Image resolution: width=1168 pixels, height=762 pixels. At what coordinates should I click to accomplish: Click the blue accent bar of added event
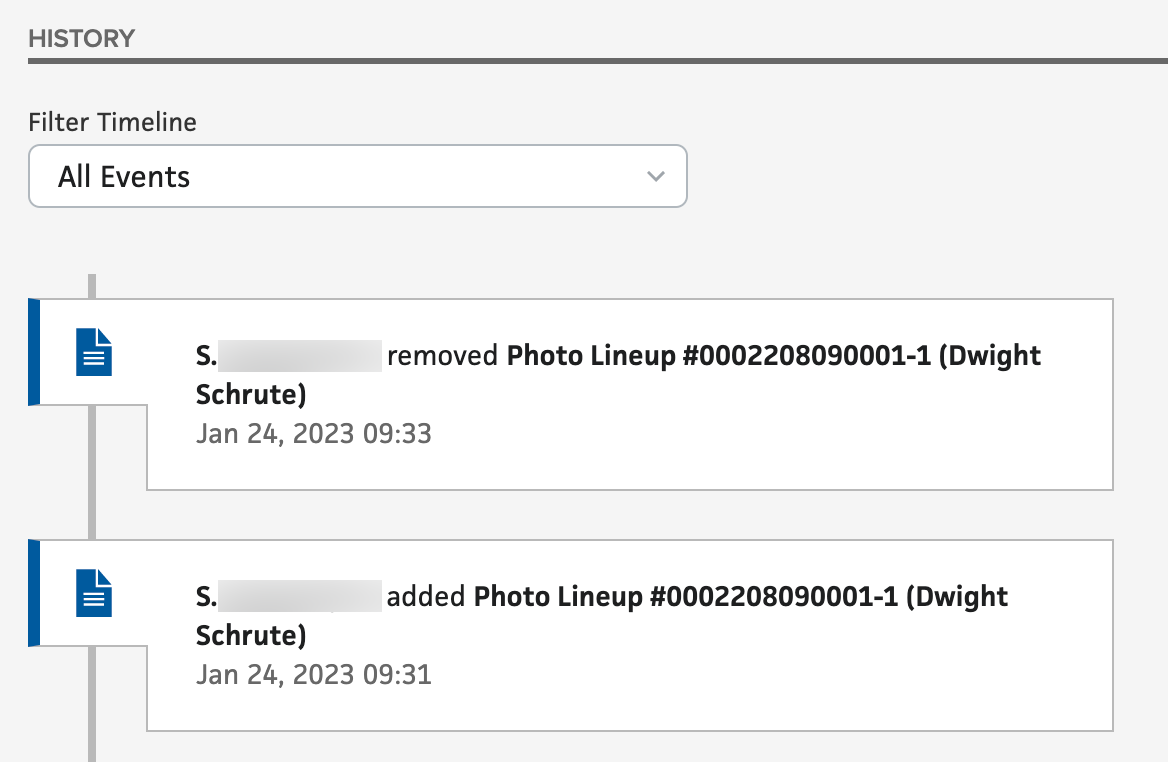pos(33,593)
